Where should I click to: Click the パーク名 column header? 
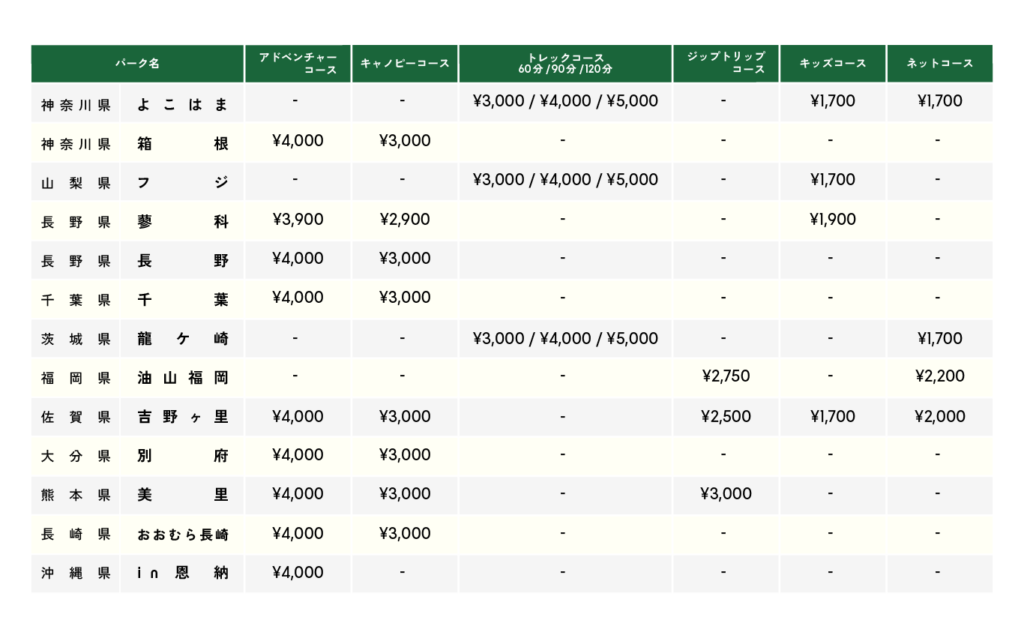point(138,63)
